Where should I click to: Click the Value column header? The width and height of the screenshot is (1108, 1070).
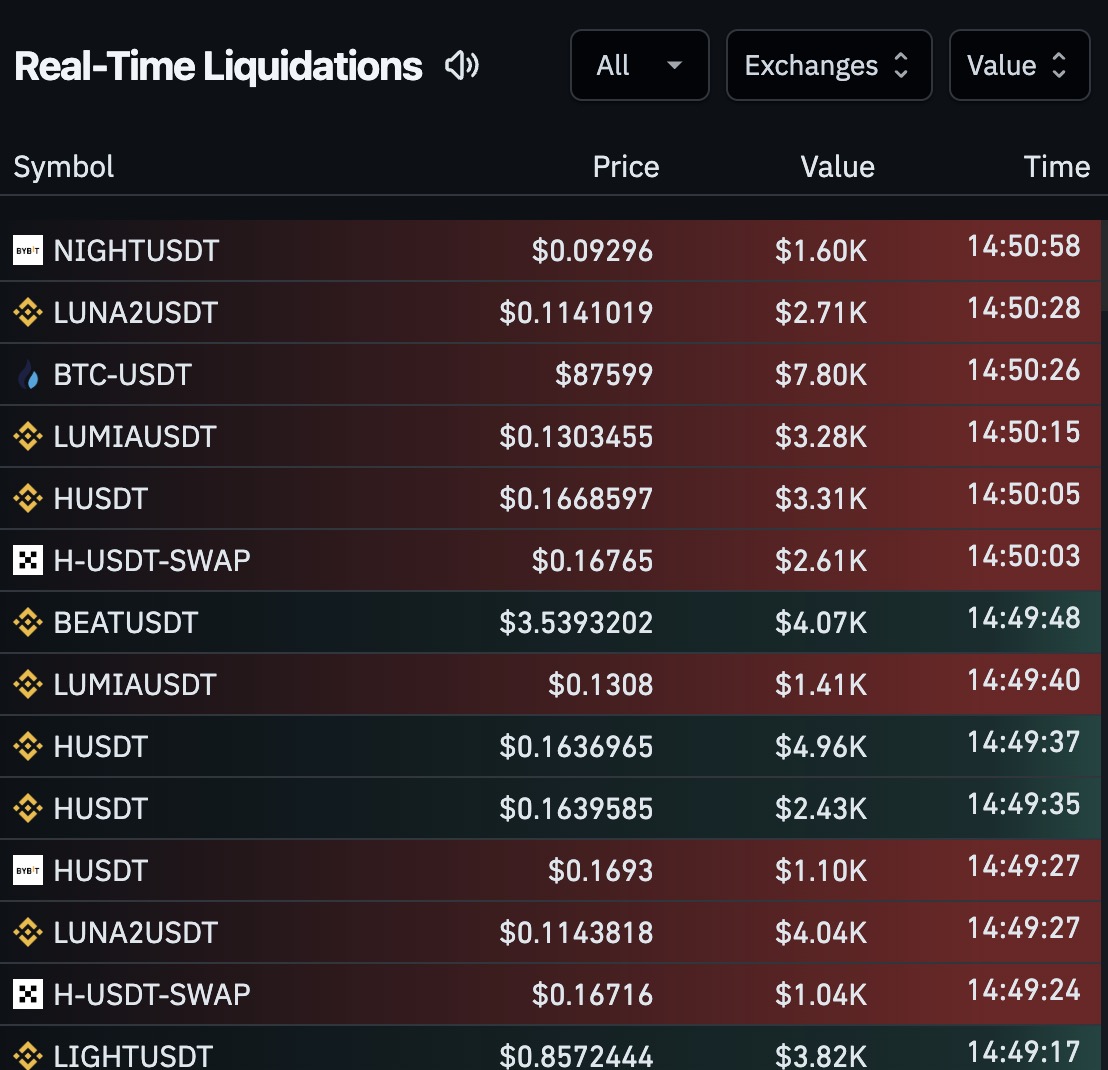[837, 166]
